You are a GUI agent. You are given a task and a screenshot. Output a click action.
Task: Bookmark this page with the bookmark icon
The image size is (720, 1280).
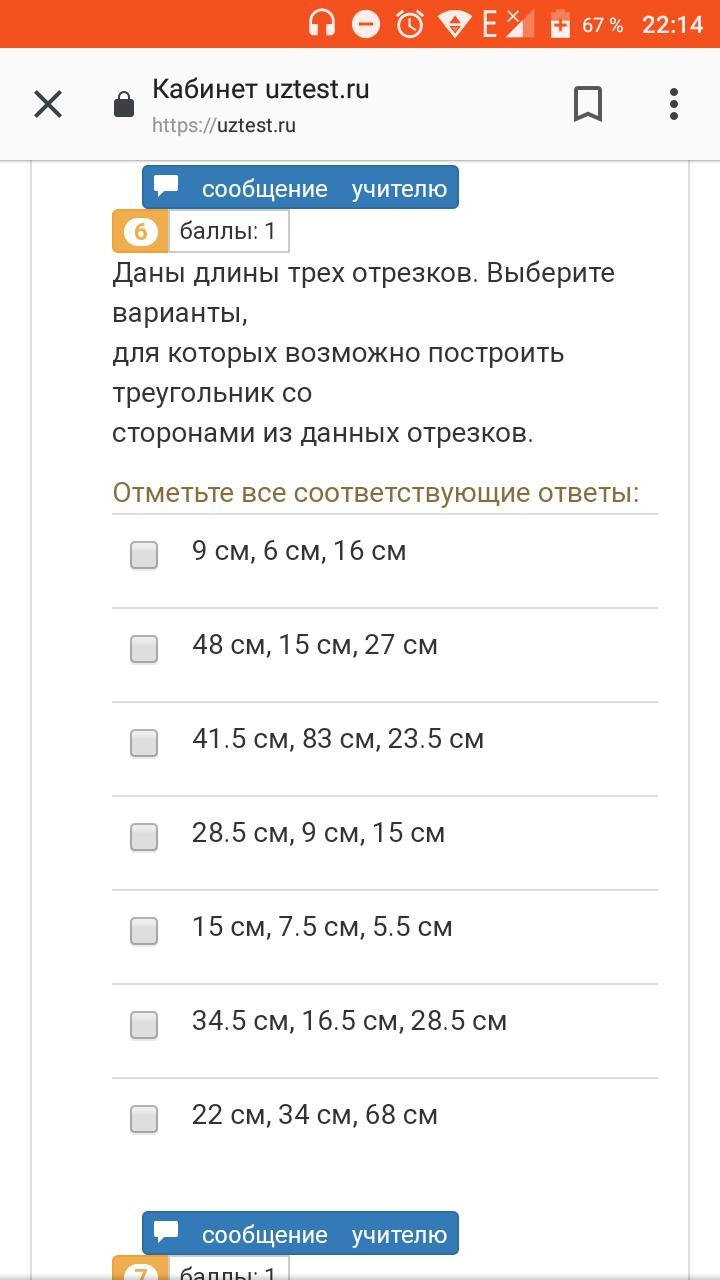click(x=588, y=104)
